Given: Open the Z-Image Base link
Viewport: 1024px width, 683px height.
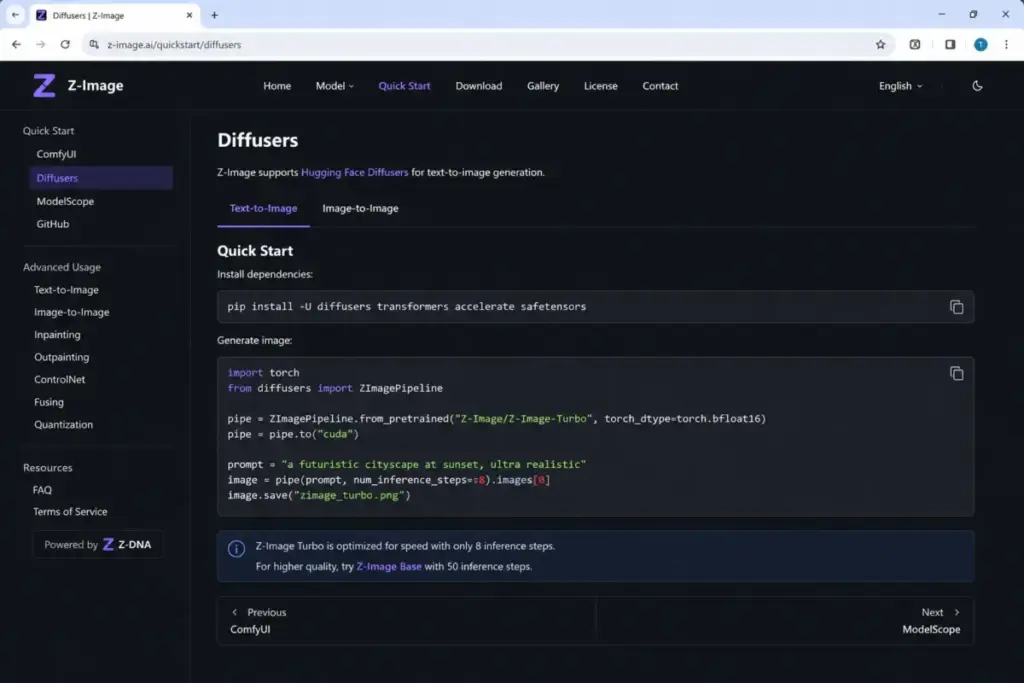Looking at the screenshot, I should [389, 566].
